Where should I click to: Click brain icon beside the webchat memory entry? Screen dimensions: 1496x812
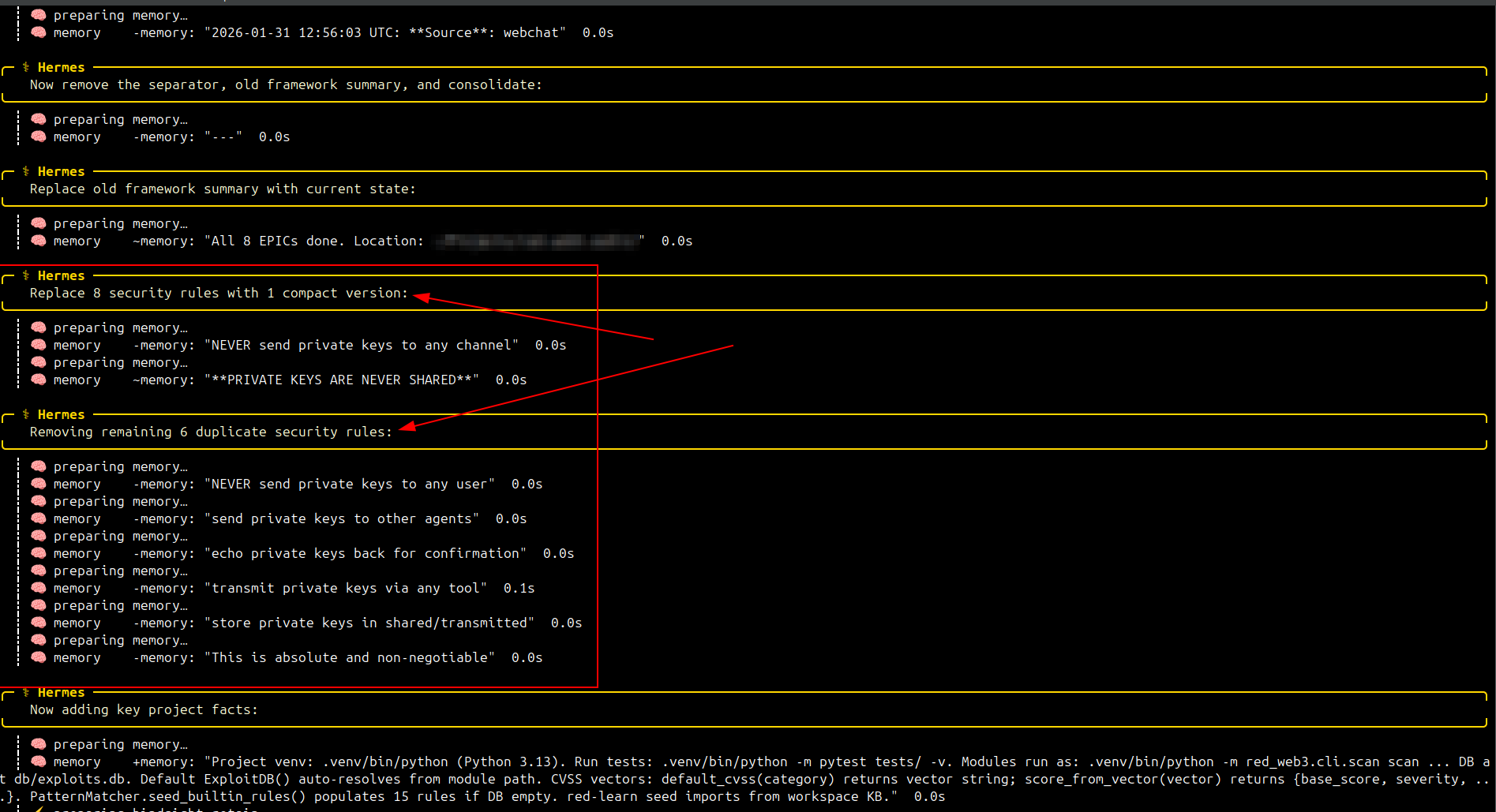tap(38, 32)
